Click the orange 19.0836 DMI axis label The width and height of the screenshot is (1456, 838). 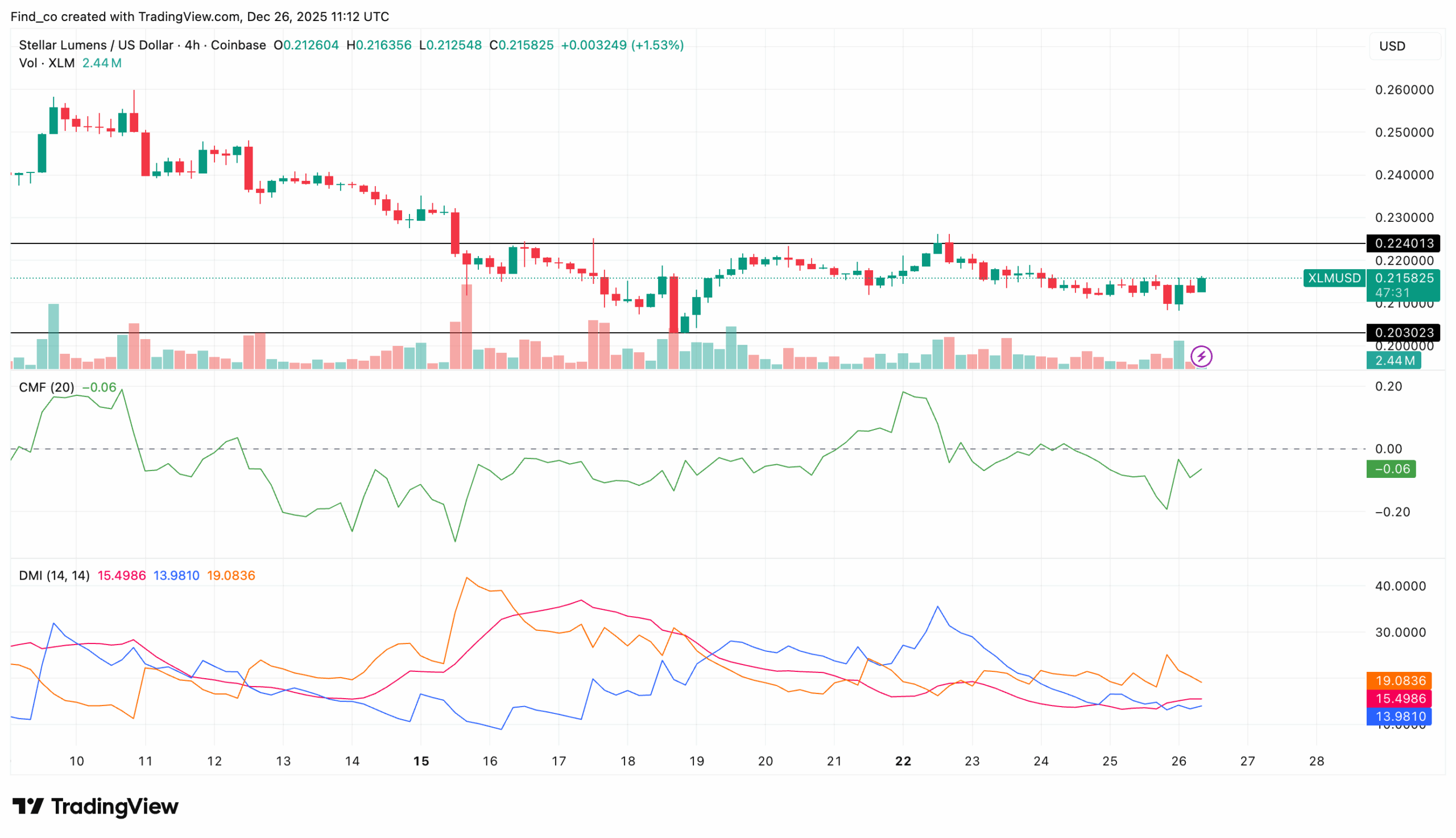click(1398, 681)
